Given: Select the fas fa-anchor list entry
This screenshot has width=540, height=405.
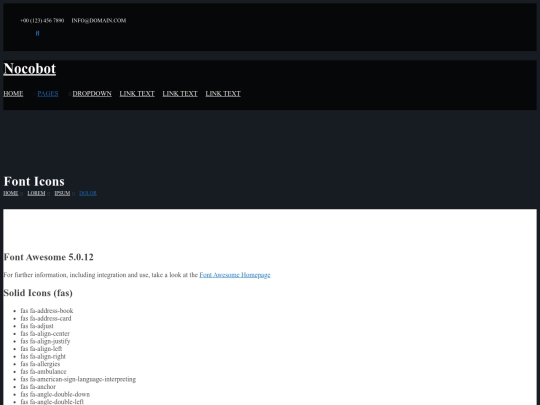Looking at the screenshot, I should click(x=38, y=386).
